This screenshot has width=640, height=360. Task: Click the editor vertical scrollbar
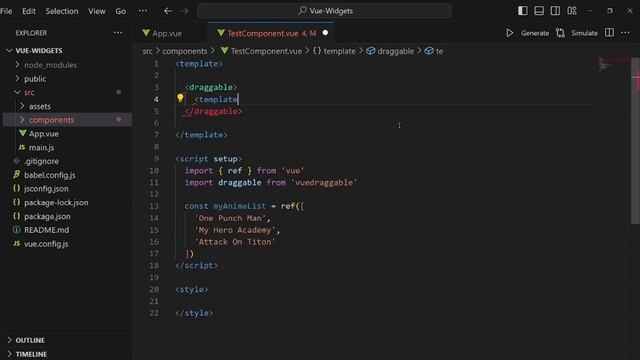click(635, 141)
